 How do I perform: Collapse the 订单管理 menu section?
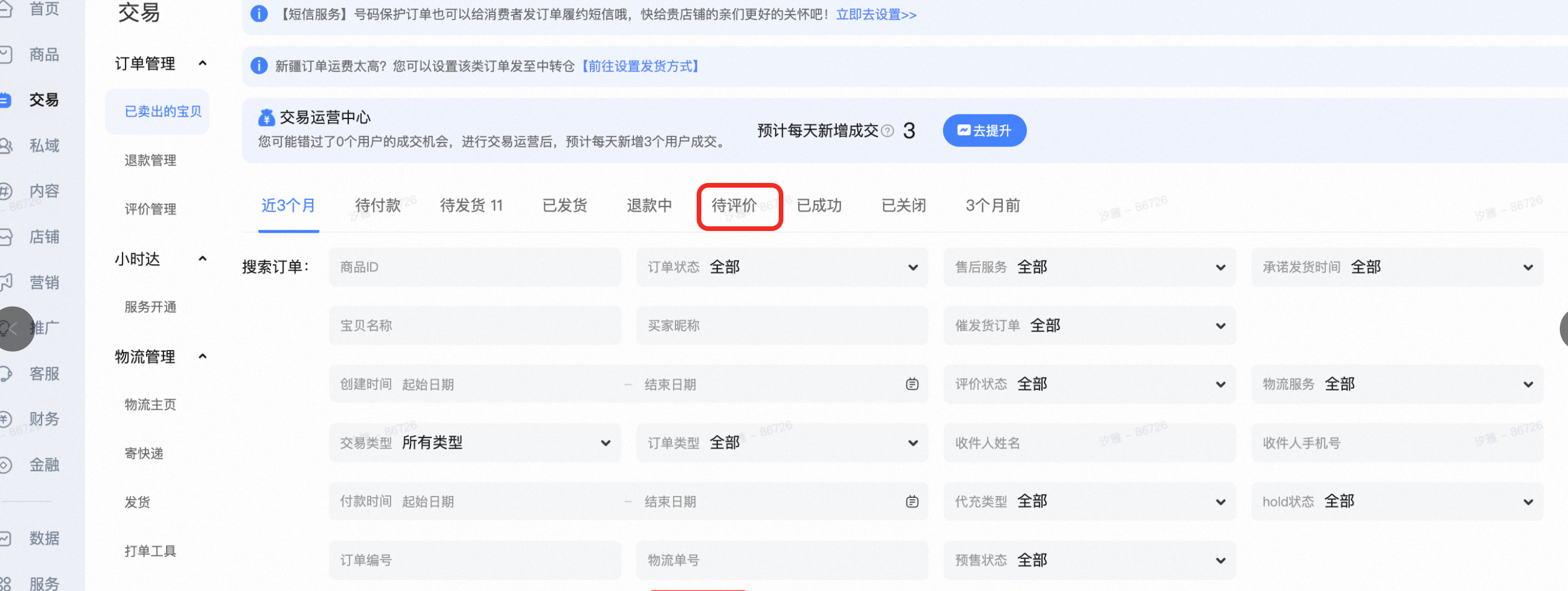pos(203,63)
